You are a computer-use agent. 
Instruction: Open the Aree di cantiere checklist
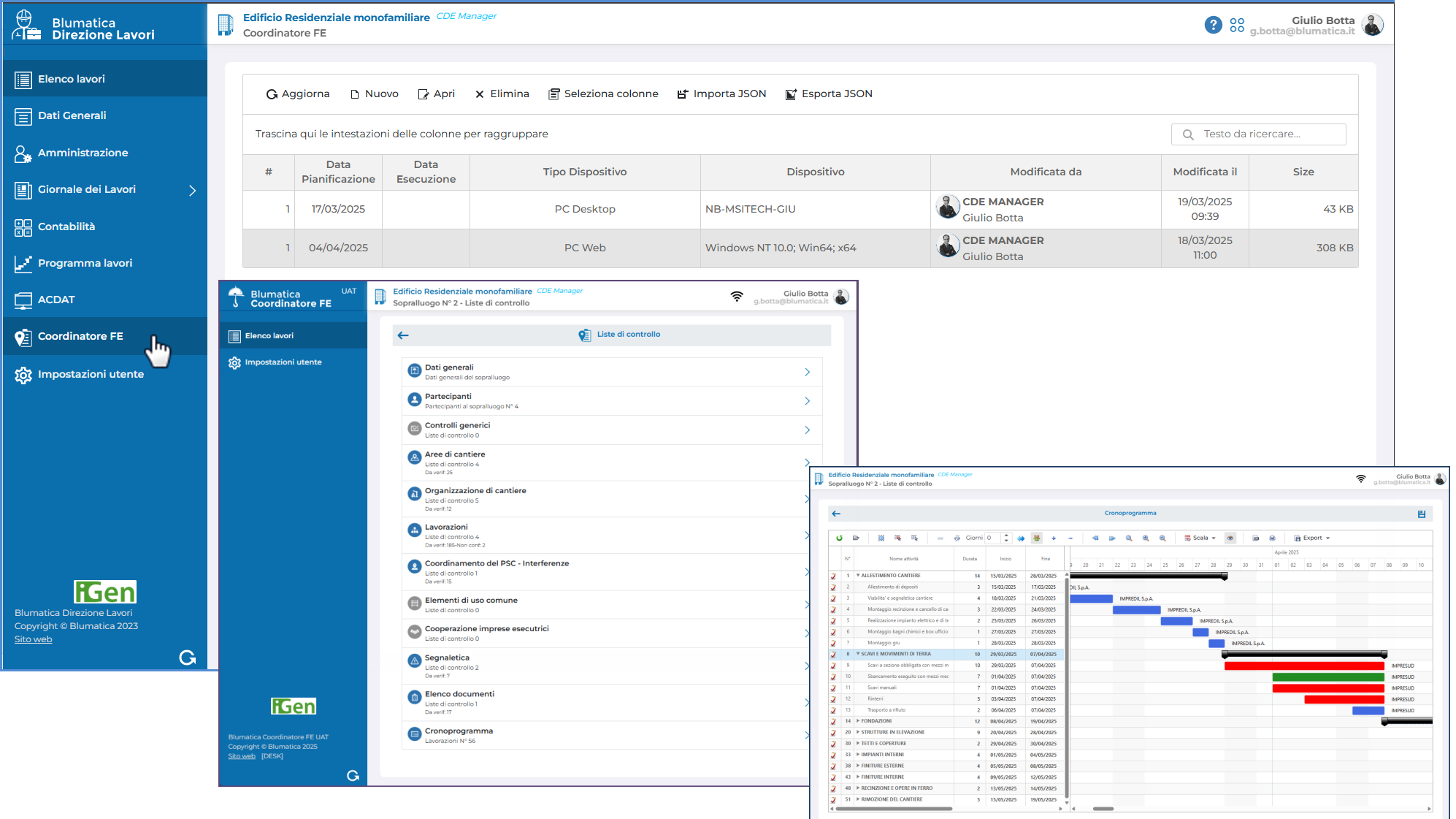pyautogui.click(x=612, y=463)
